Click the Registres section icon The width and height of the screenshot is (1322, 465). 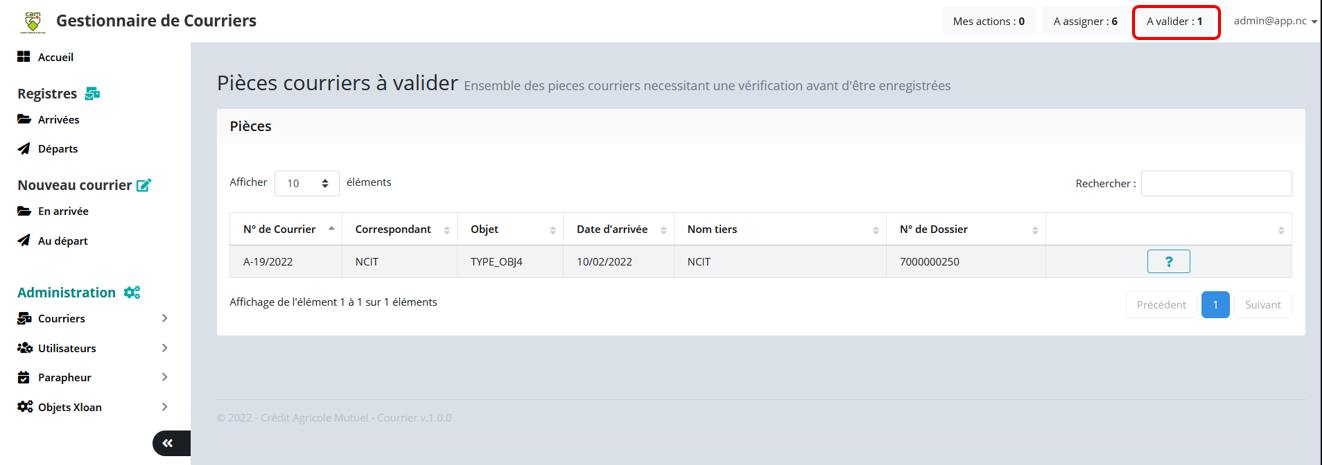click(x=92, y=94)
